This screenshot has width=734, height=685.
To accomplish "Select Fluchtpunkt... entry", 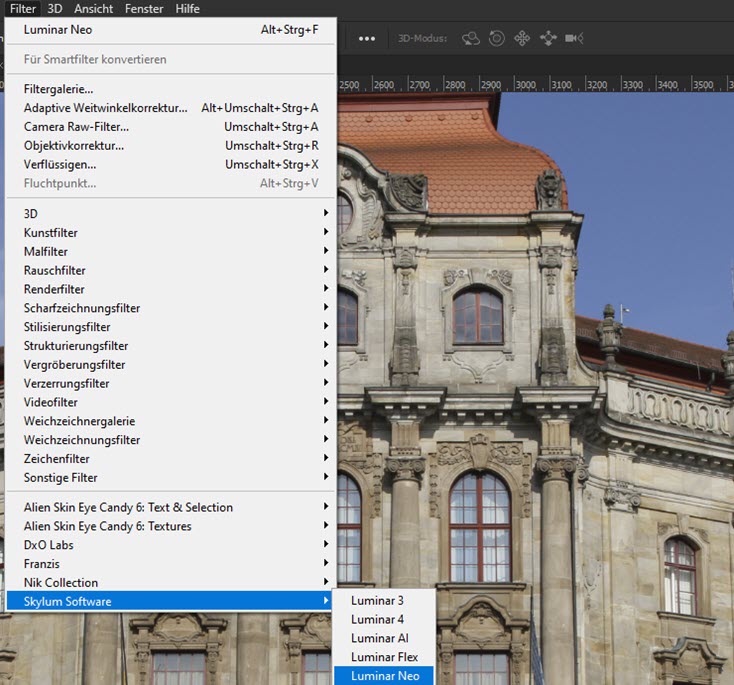I will (x=171, y=184).
